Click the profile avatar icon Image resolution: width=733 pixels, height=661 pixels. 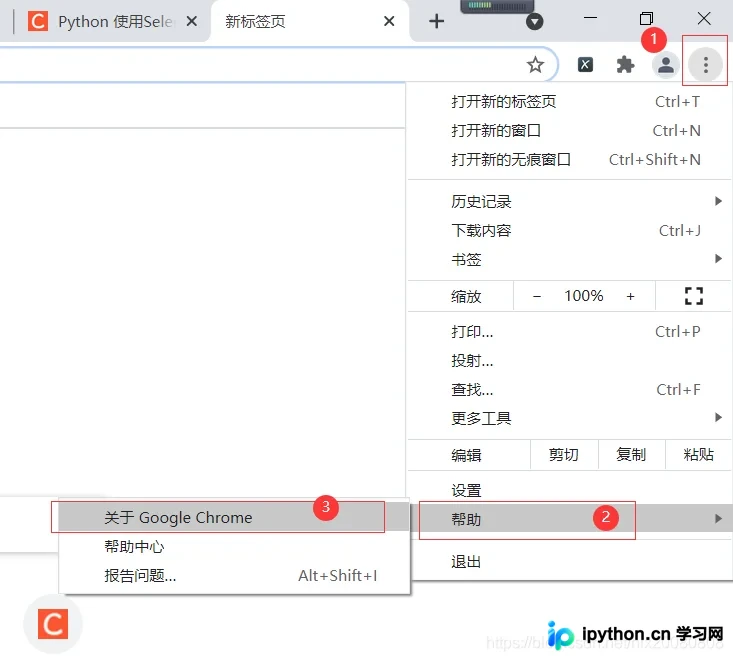tap(665, 65)
